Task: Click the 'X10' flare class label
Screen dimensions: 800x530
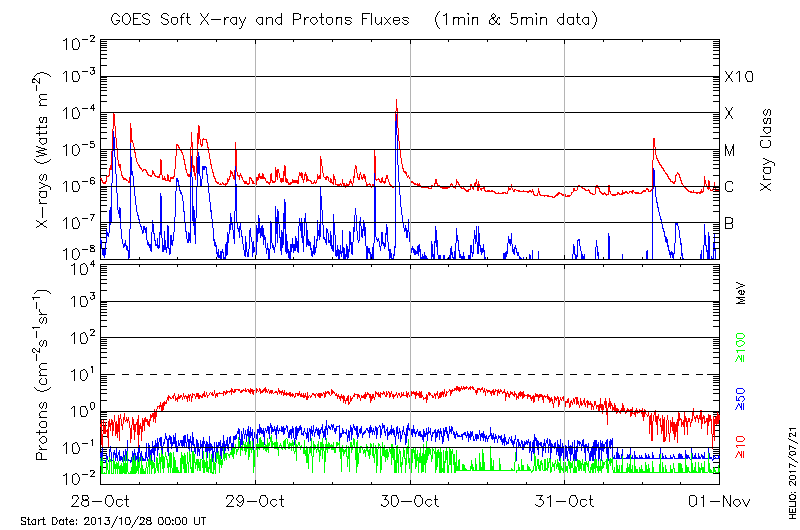Action: (x=736, y=77)
